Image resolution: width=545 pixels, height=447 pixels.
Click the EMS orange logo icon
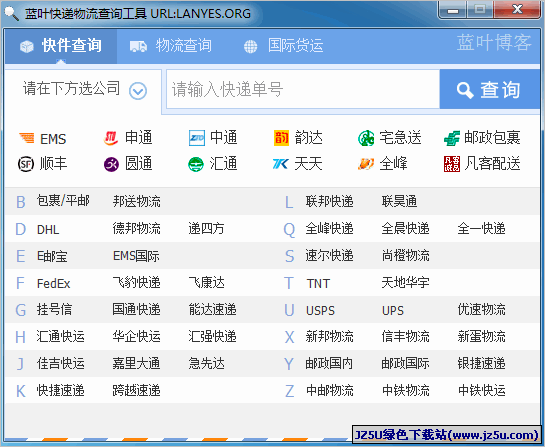(x=27, y=138)
